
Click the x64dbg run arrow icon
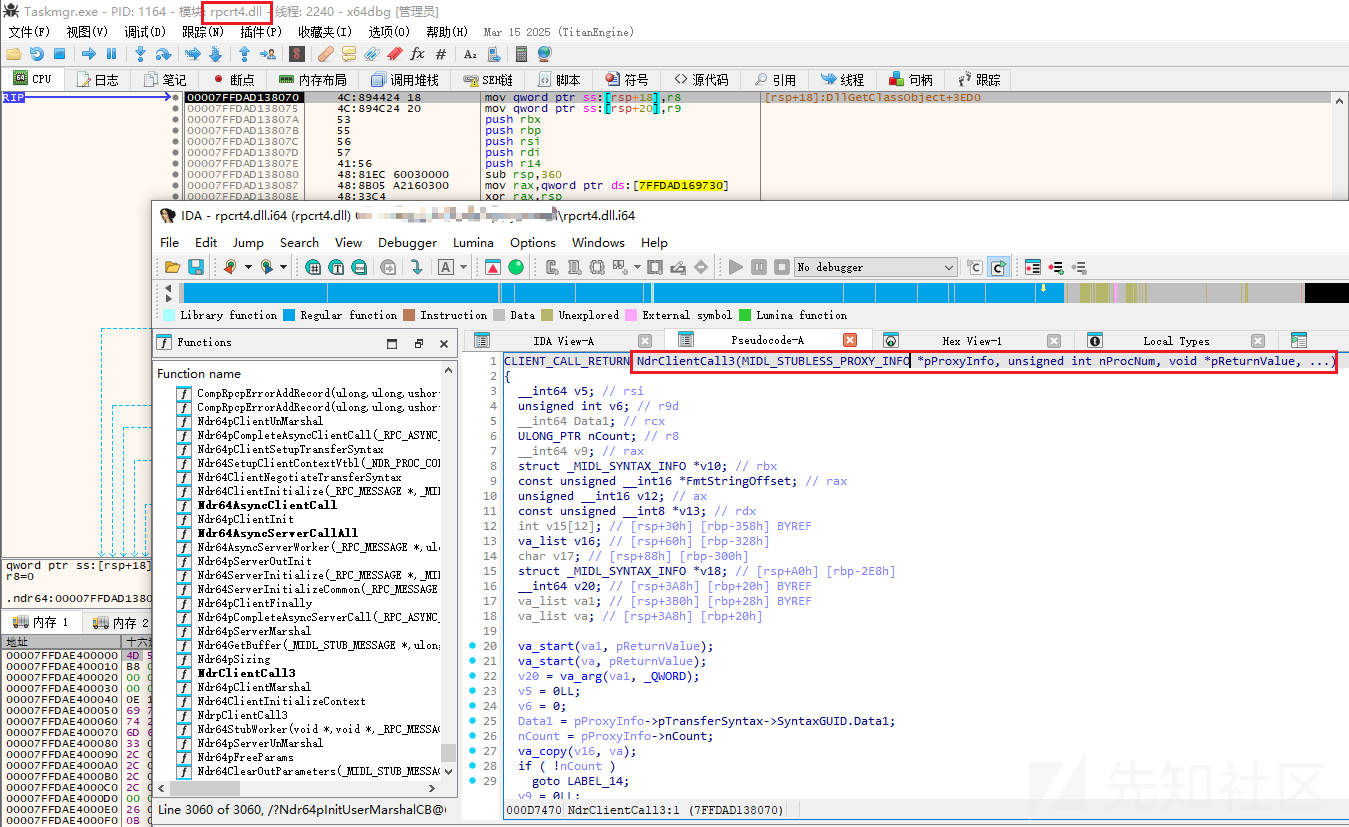click(89, 54)
